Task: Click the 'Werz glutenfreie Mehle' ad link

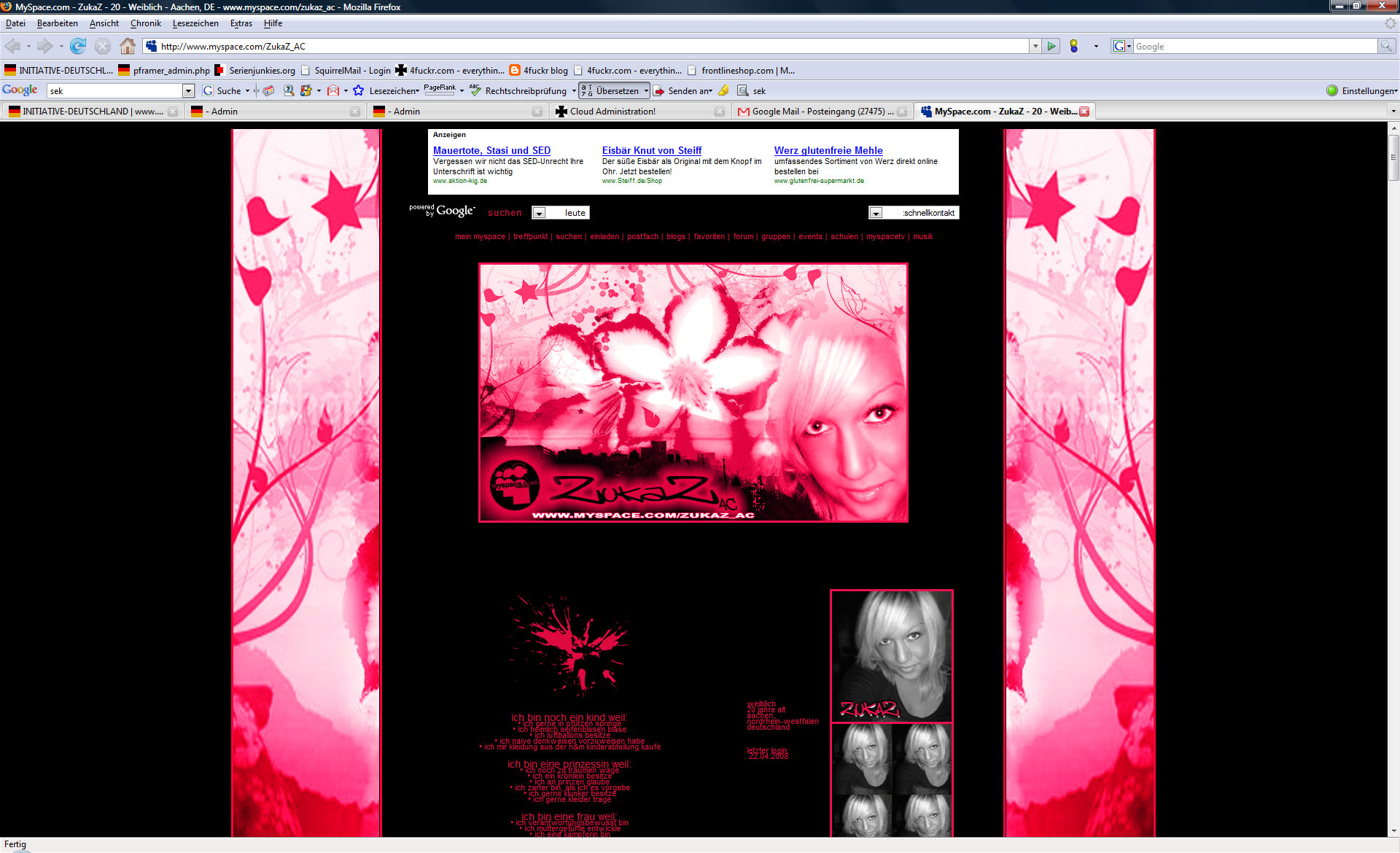Action: [828, 150]
